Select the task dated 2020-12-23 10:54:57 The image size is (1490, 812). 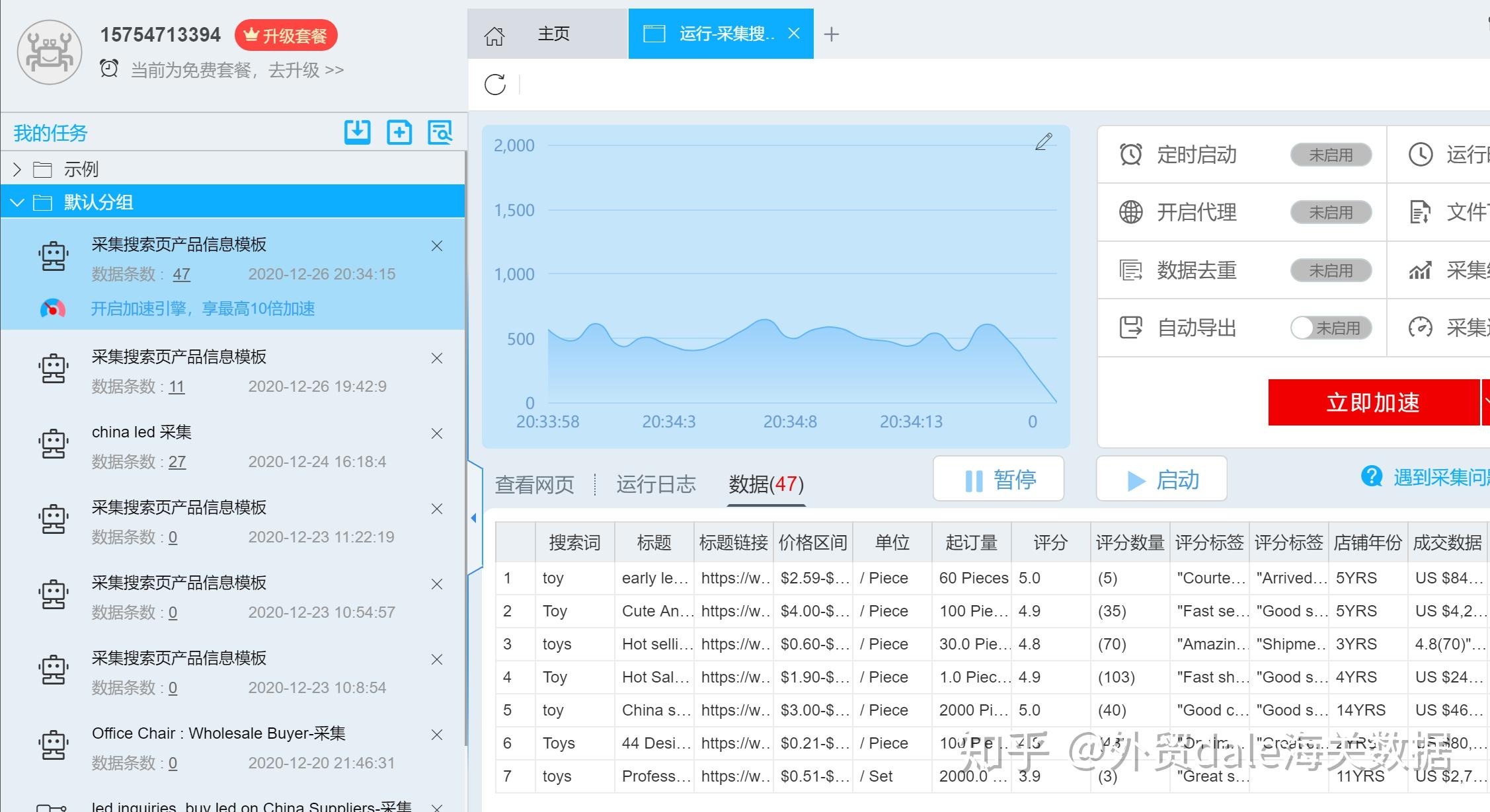coord(233,597)
